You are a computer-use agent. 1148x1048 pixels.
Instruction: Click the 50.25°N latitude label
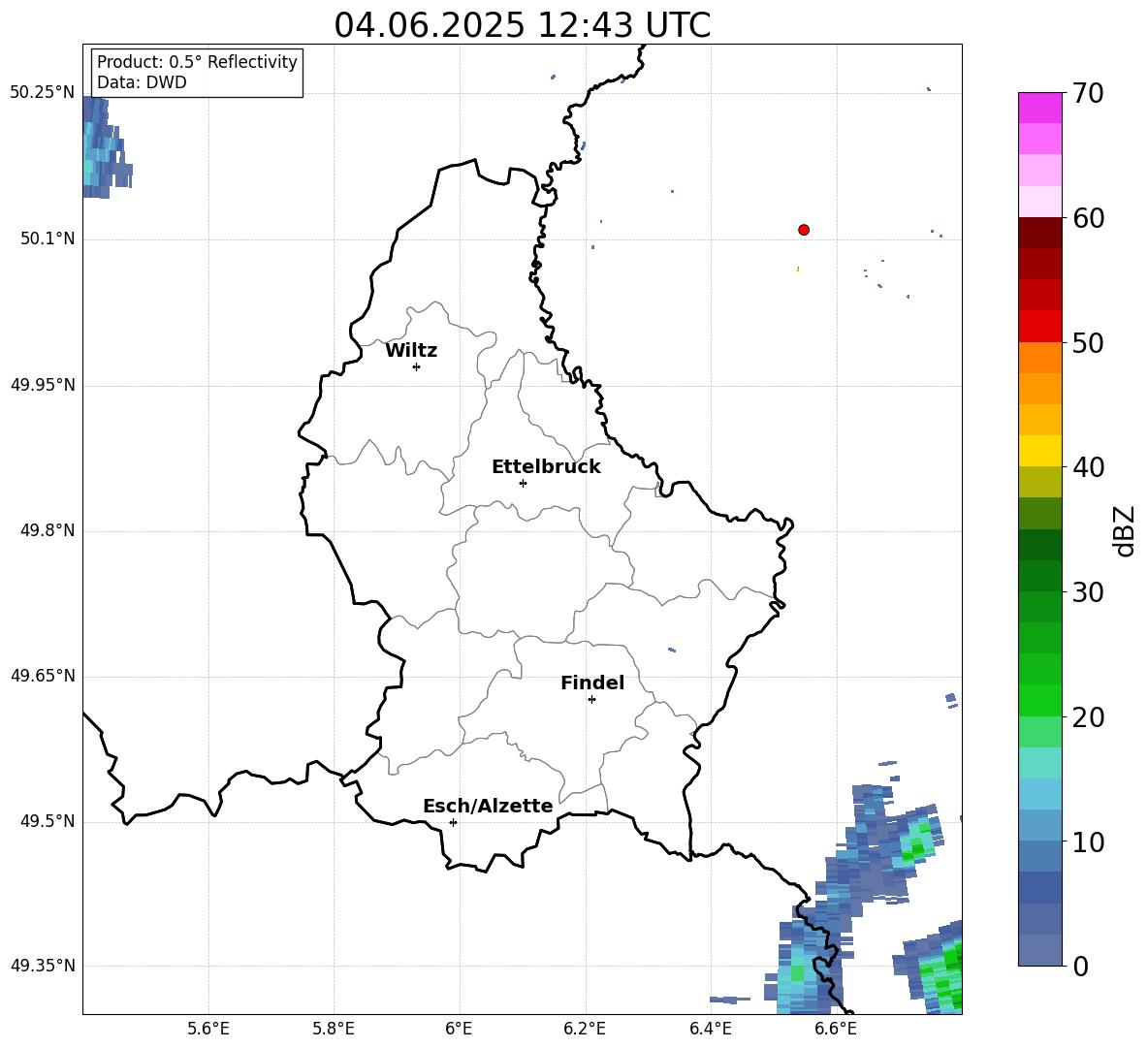coord(43,93)
